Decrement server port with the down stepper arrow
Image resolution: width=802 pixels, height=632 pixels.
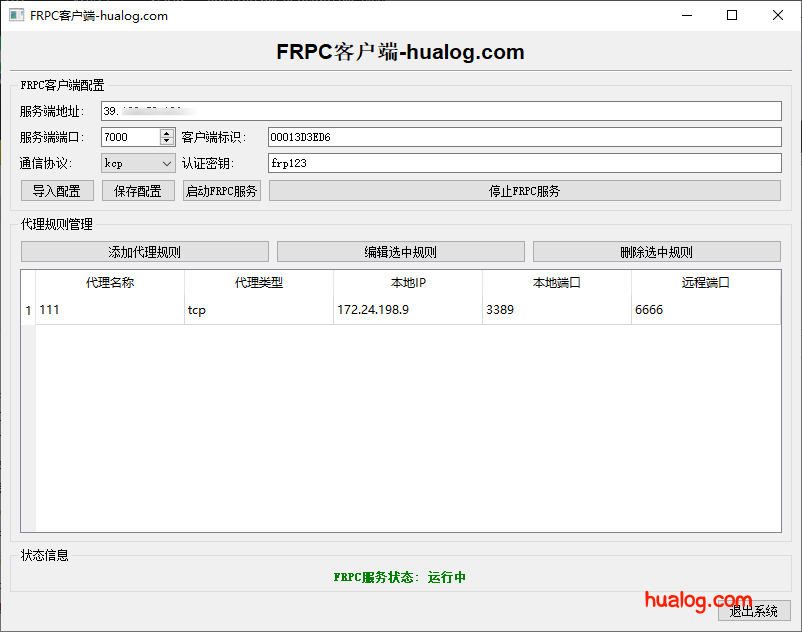click(166, 141)
